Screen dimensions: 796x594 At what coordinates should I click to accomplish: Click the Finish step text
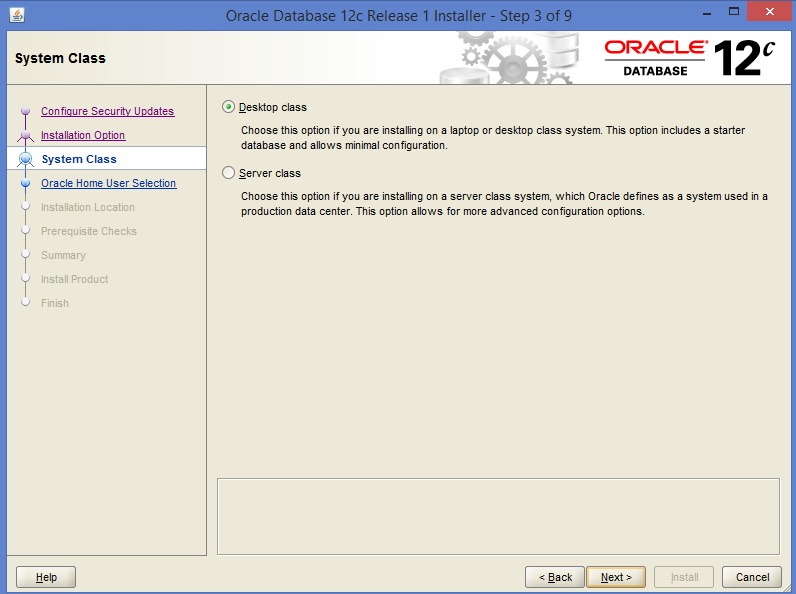(55, 303)
